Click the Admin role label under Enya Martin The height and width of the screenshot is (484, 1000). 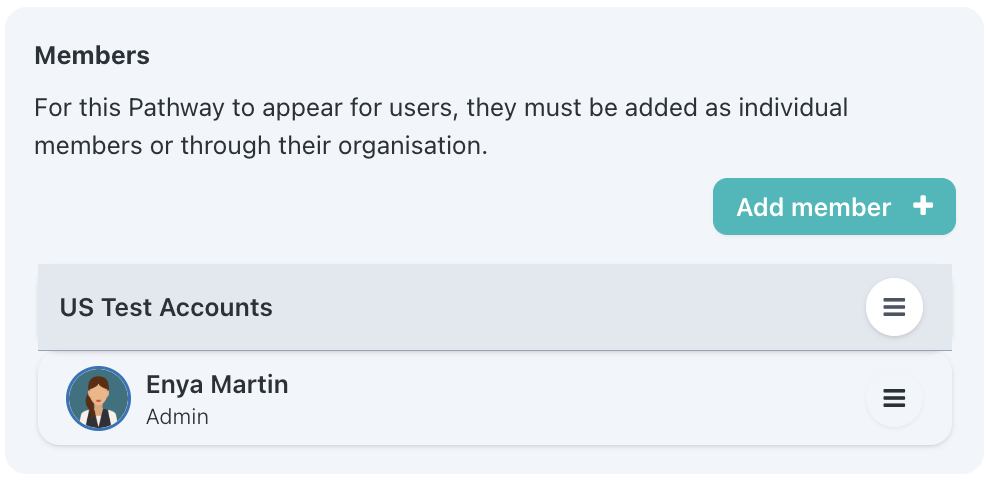tap(177, 417)
